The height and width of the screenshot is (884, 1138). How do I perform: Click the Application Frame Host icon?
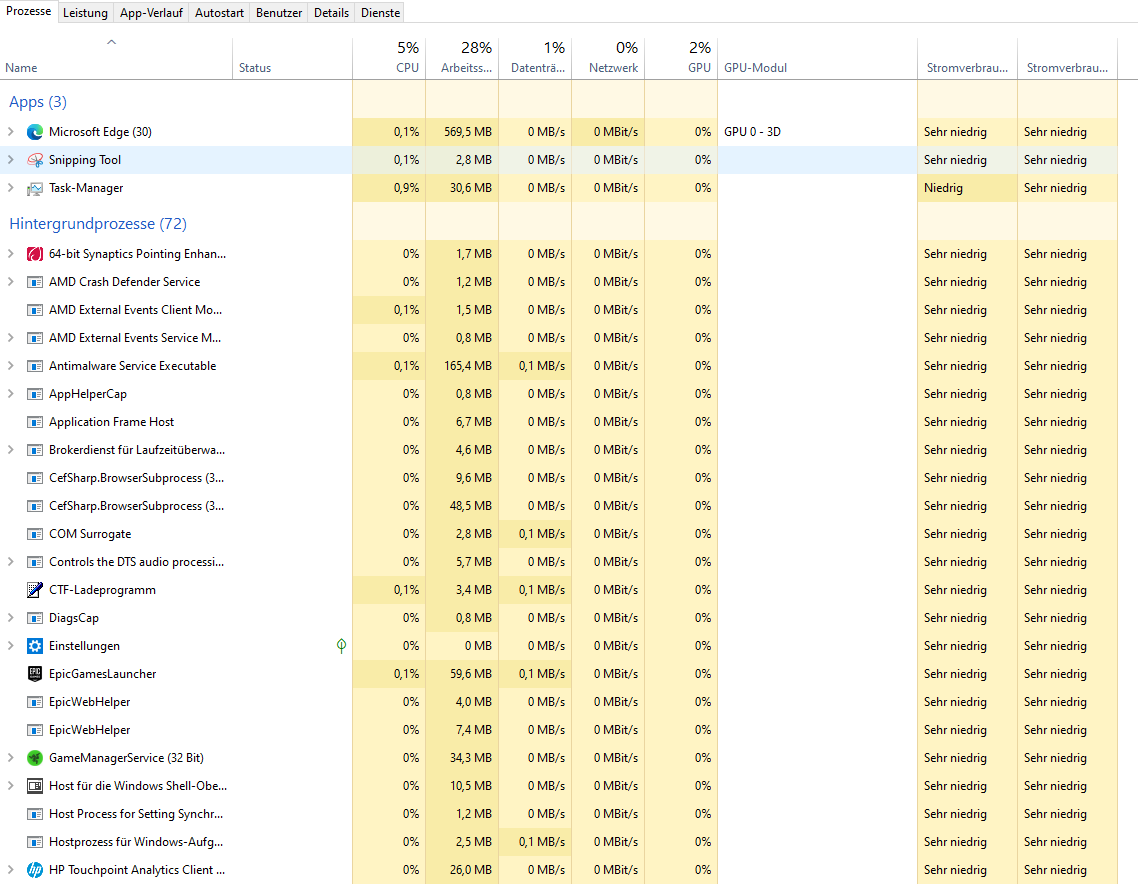[x=35, y=422]
